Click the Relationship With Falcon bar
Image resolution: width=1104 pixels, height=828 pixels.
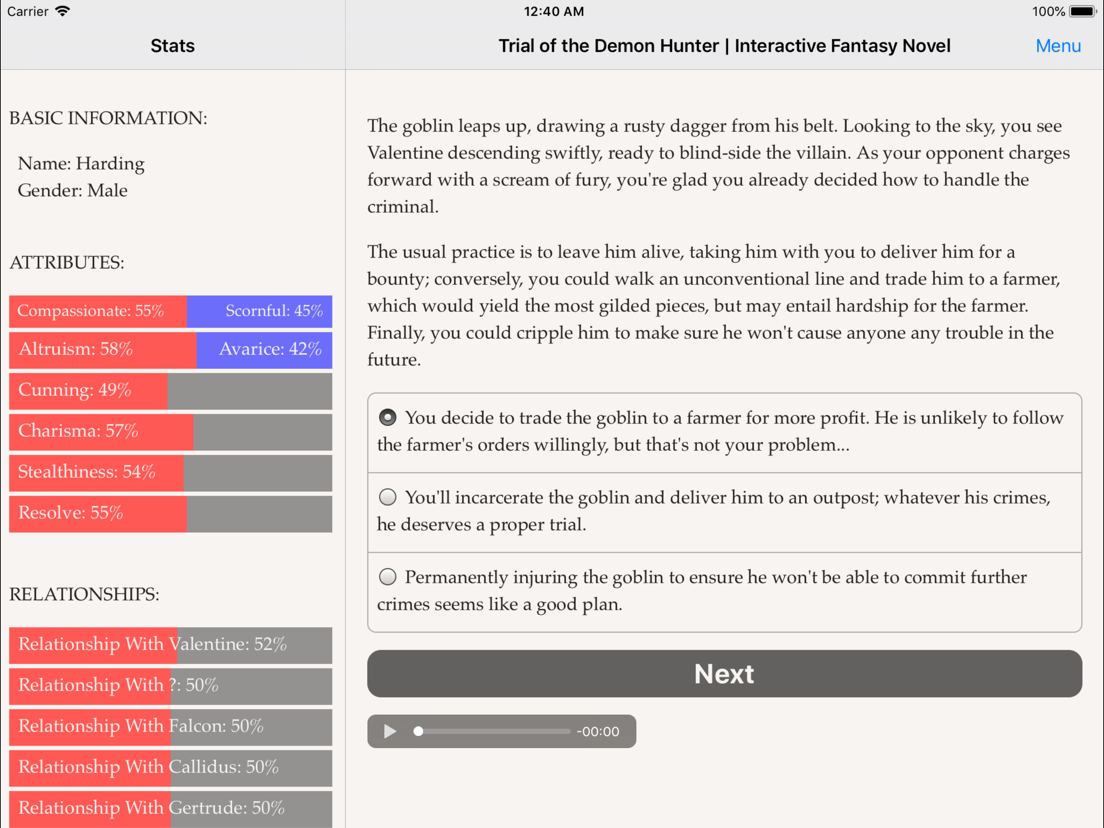[170, 727]
